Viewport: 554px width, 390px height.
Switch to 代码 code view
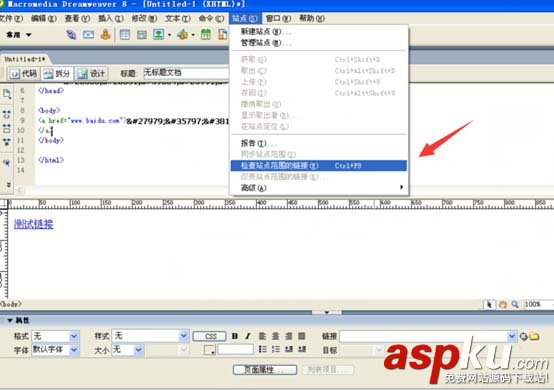coord(24,73)
